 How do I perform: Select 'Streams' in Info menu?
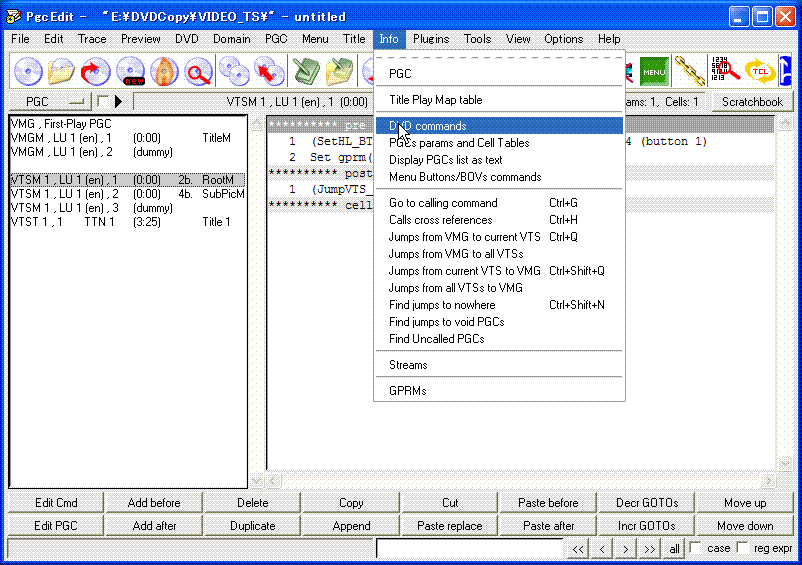[x=499, y=365]
